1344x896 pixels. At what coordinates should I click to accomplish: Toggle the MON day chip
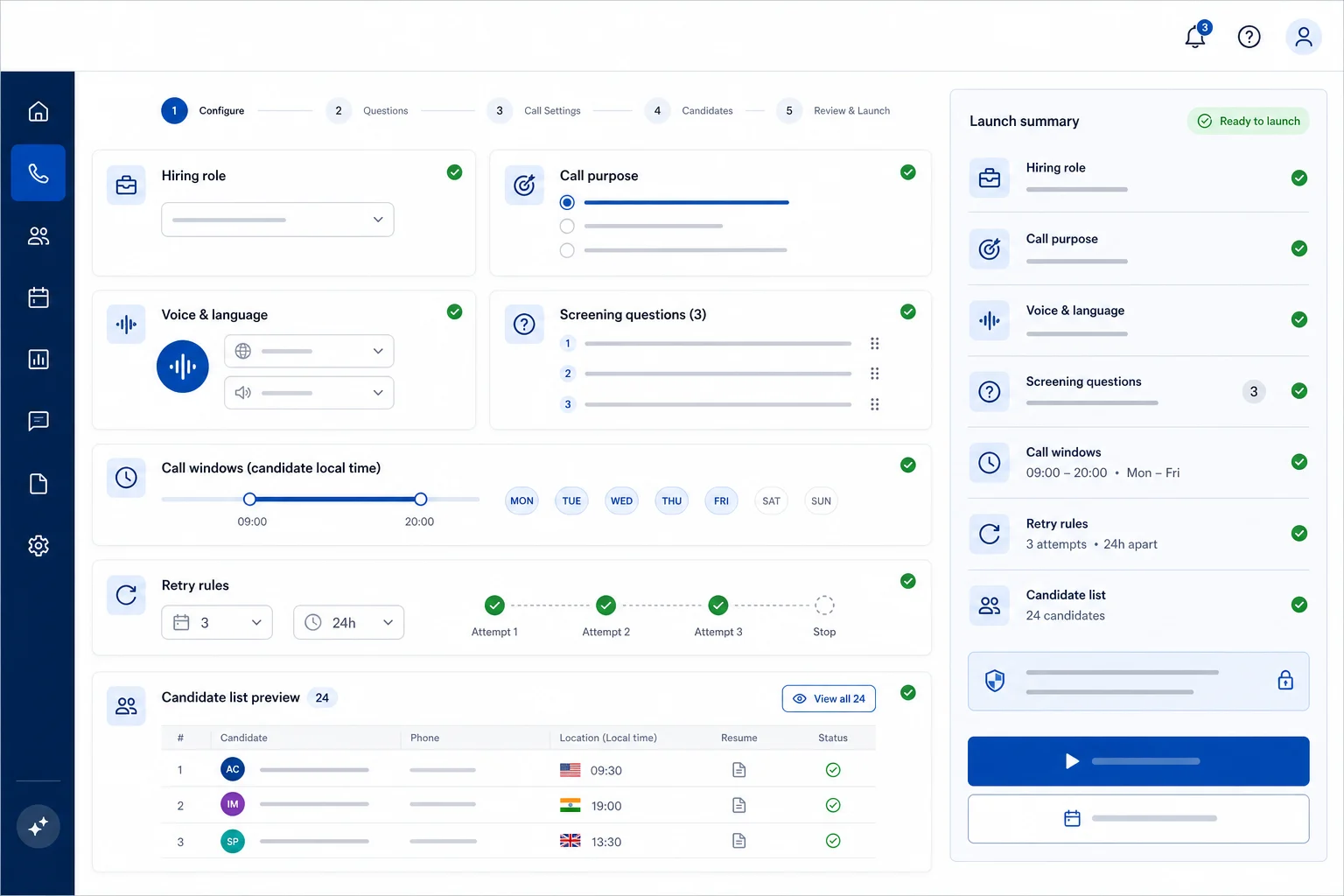coord(521,501)
